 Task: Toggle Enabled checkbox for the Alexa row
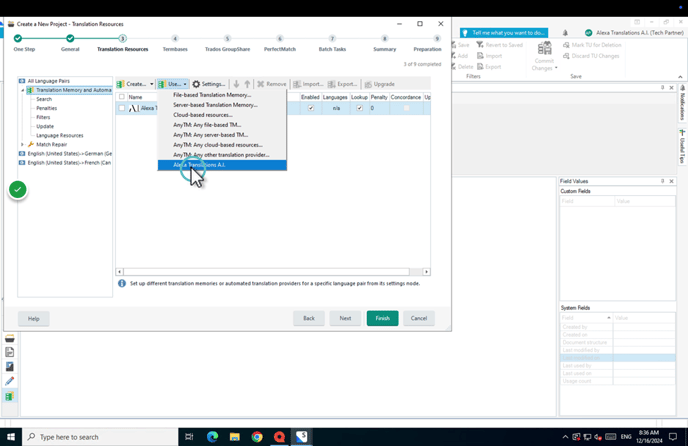(311, 108)
